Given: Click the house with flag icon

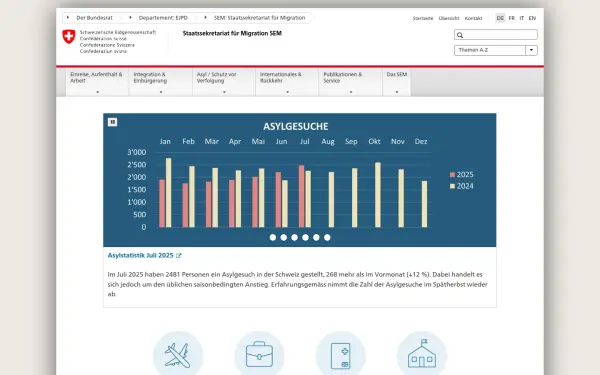Looking at the screenshot, I should [422, 354].
